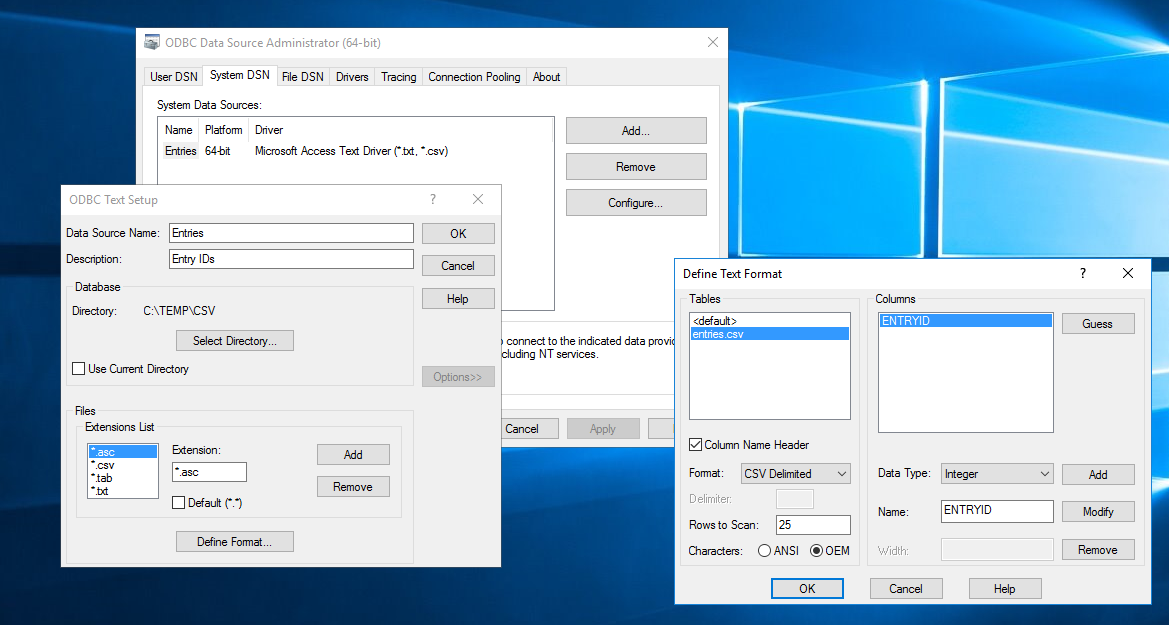
Task: Close the ODBC Text Setup dialog
Action: (478, 199)
